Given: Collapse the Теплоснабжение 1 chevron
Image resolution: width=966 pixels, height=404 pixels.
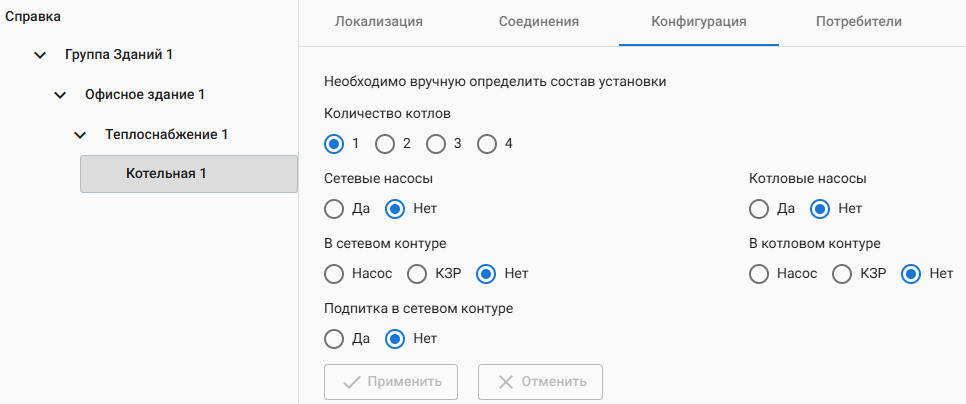Looking at the screenshot, I should pos(80,135).
